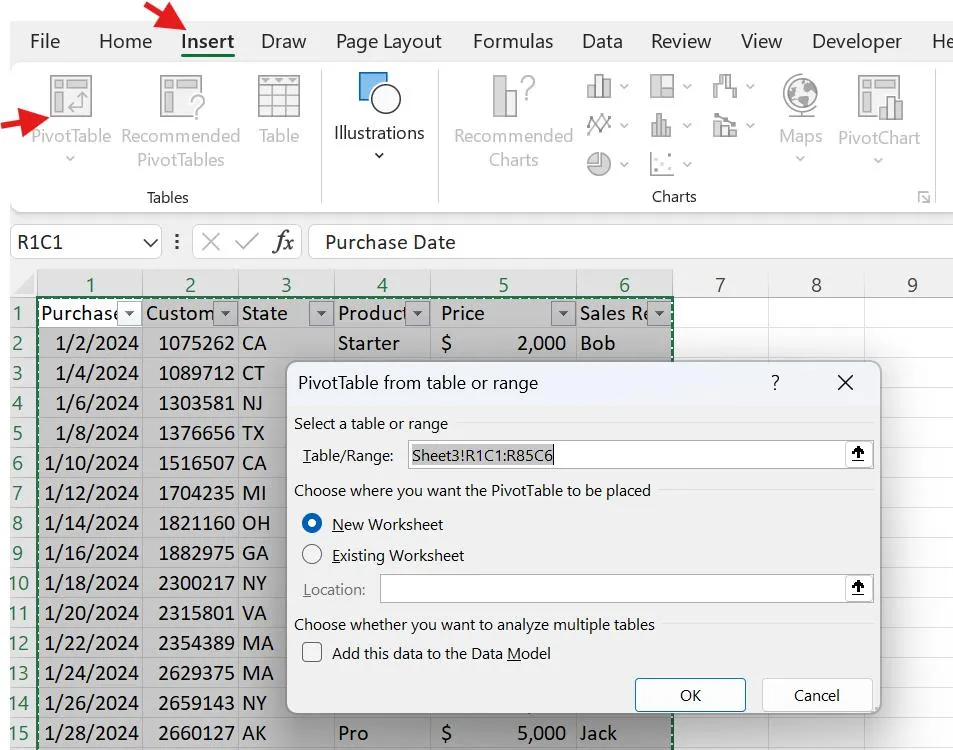The image size is (953, 750).
Task: Collapse dialog for Location selection
Action: [x=858, y=588]
